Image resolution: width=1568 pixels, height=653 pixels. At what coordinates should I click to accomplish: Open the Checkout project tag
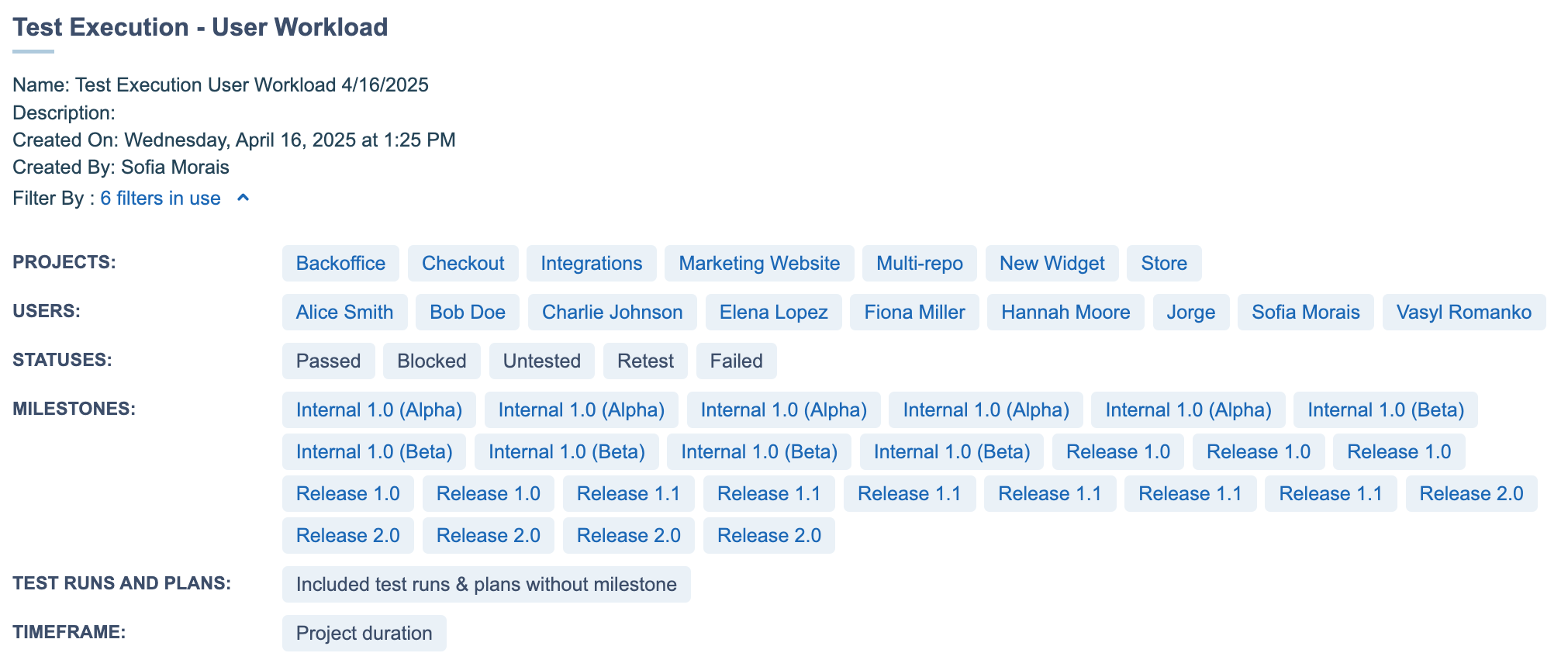point(463,264)
